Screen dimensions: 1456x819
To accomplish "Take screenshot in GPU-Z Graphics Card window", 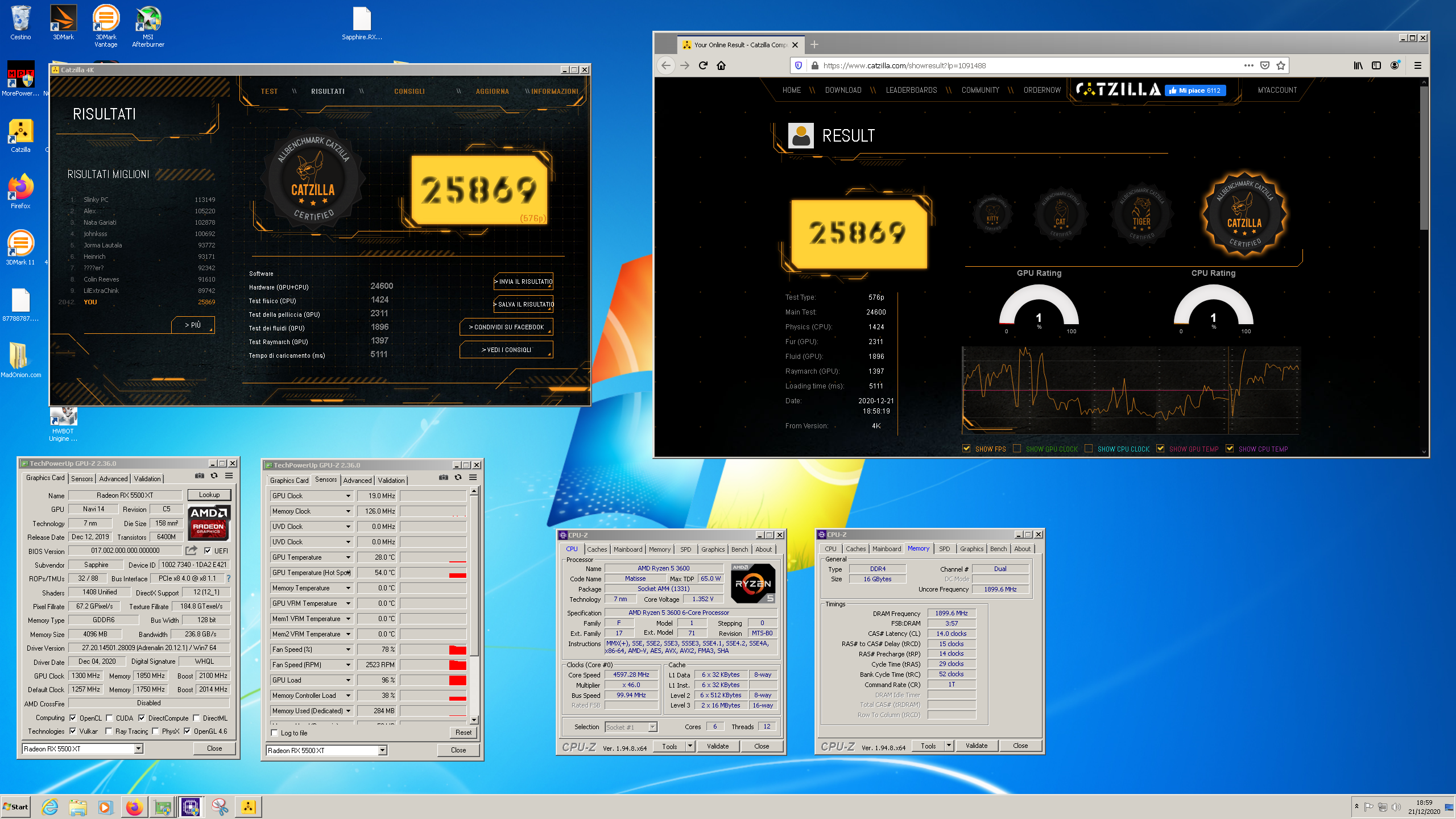I will click(200, 475).
